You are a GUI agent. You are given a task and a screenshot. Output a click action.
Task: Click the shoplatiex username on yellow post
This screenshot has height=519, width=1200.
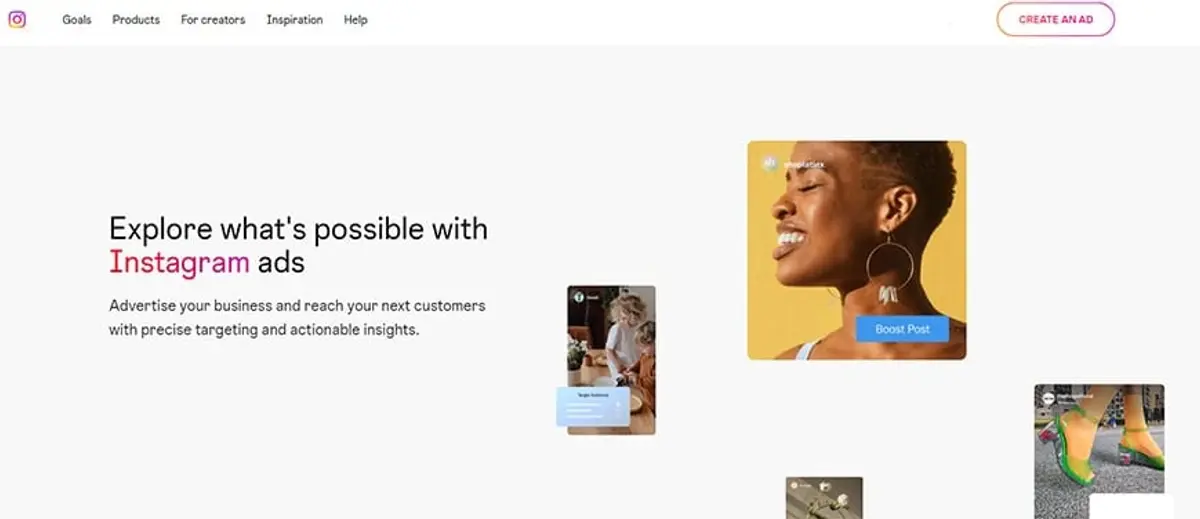804,163
